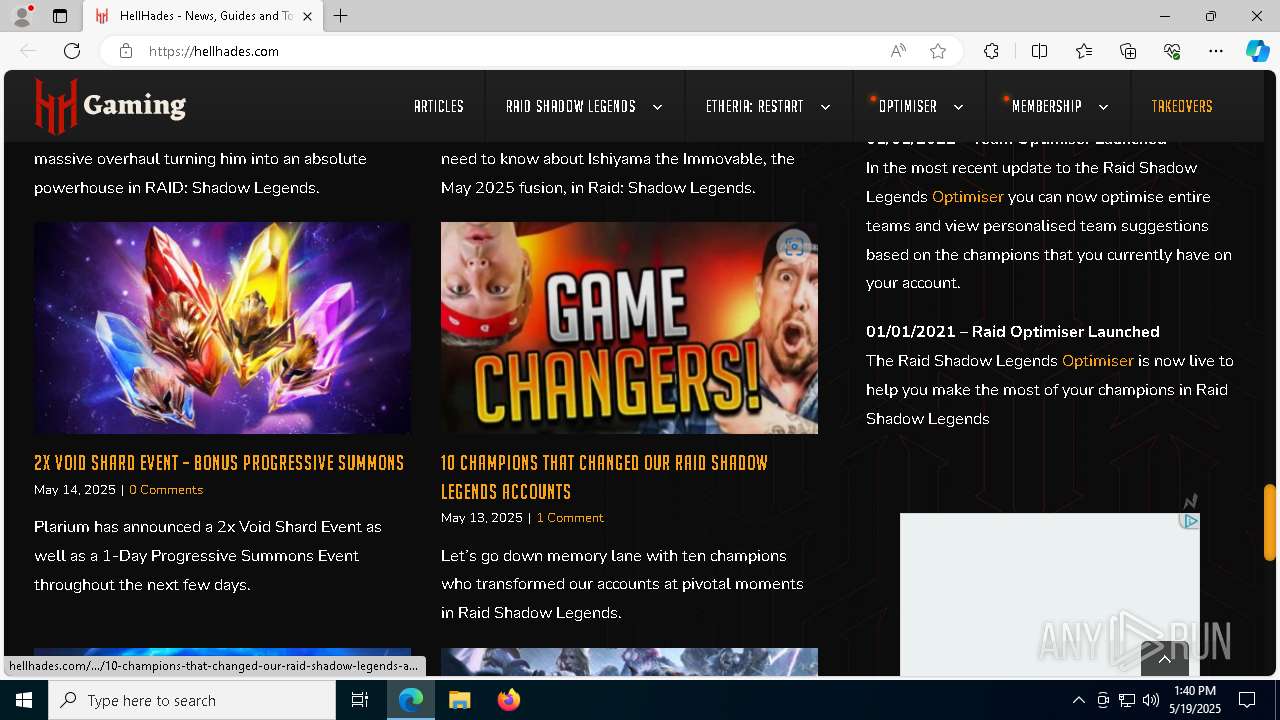Open Edge Settings and more menu

click(x=1216, y=51)
